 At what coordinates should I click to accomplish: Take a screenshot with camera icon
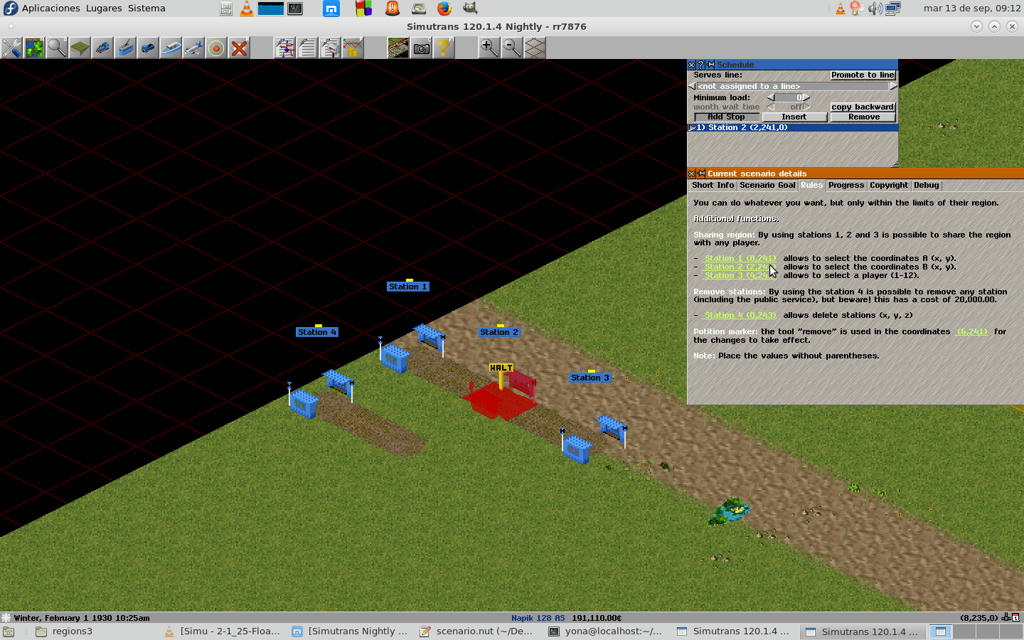[421, 48]
